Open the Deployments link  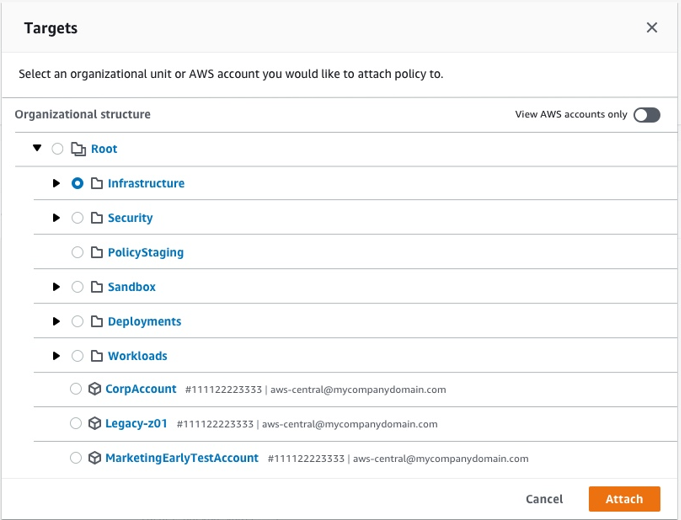coord(144,322)
